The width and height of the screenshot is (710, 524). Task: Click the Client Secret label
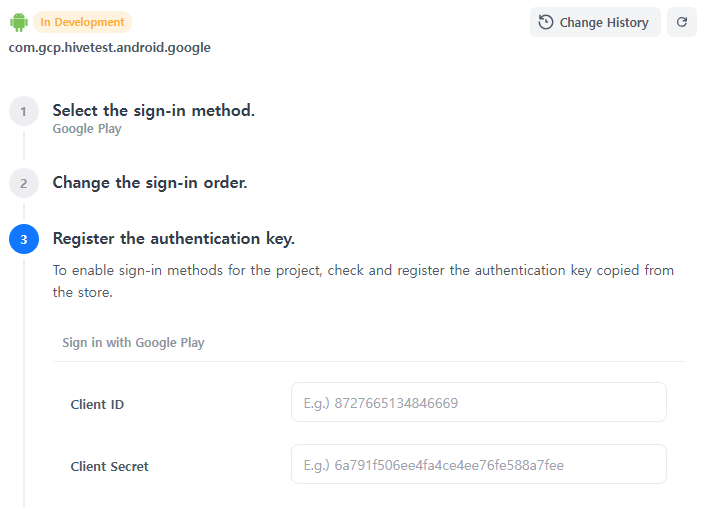(x=109, y=466)
